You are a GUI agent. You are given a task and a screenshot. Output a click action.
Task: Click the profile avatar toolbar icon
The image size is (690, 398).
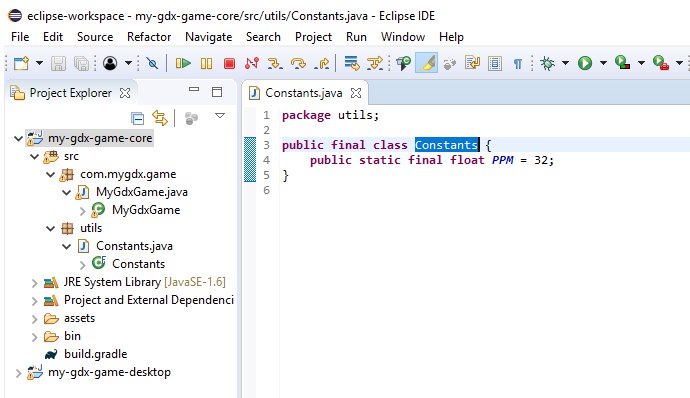point(110,63)
